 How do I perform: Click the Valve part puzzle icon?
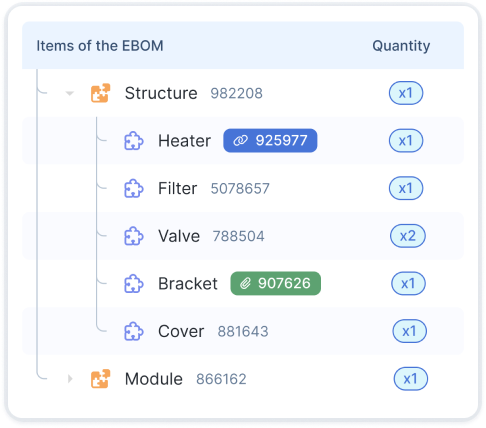click(134, 236)
